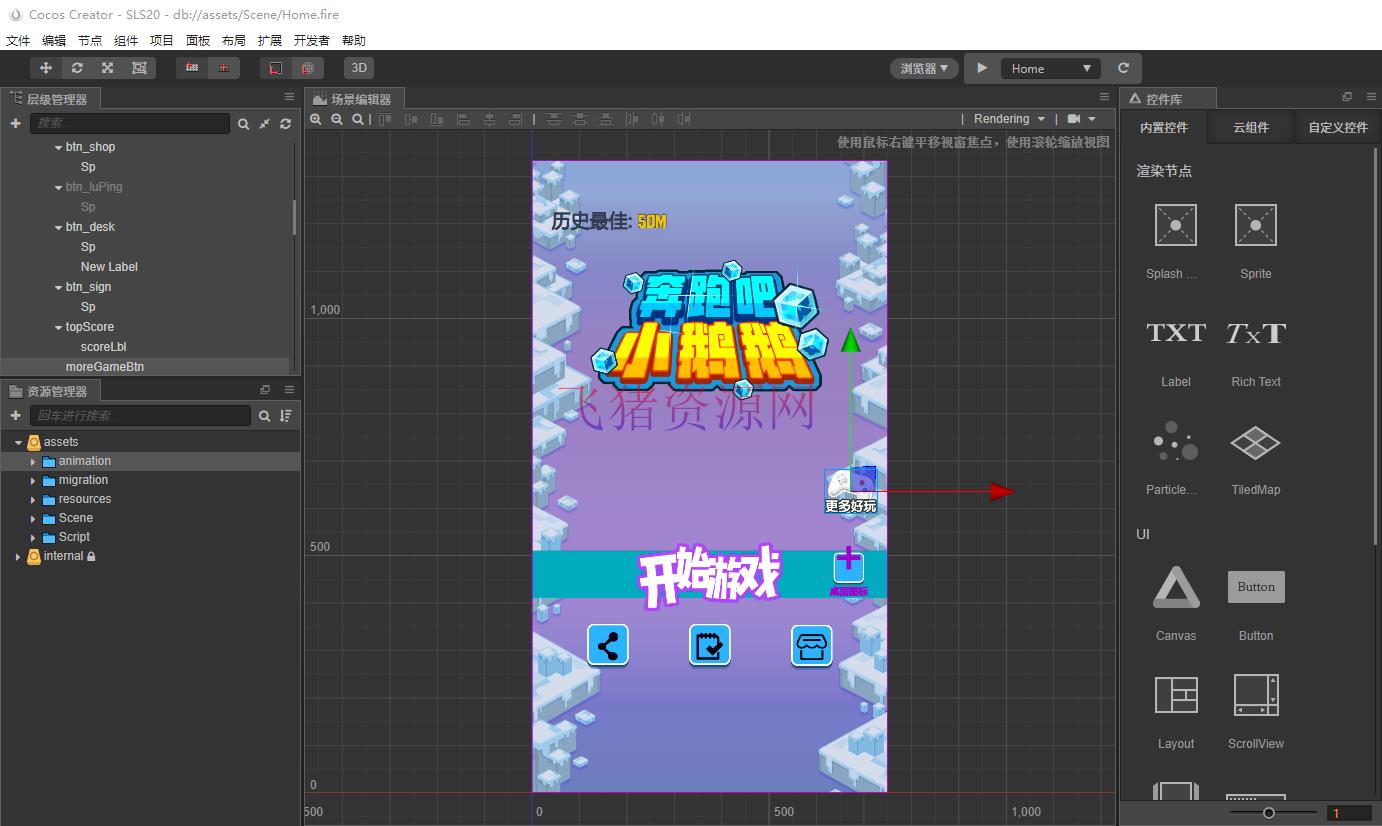Open the 开发者 menu
This screenshot has height=826, width=1382.
[311, 41]
